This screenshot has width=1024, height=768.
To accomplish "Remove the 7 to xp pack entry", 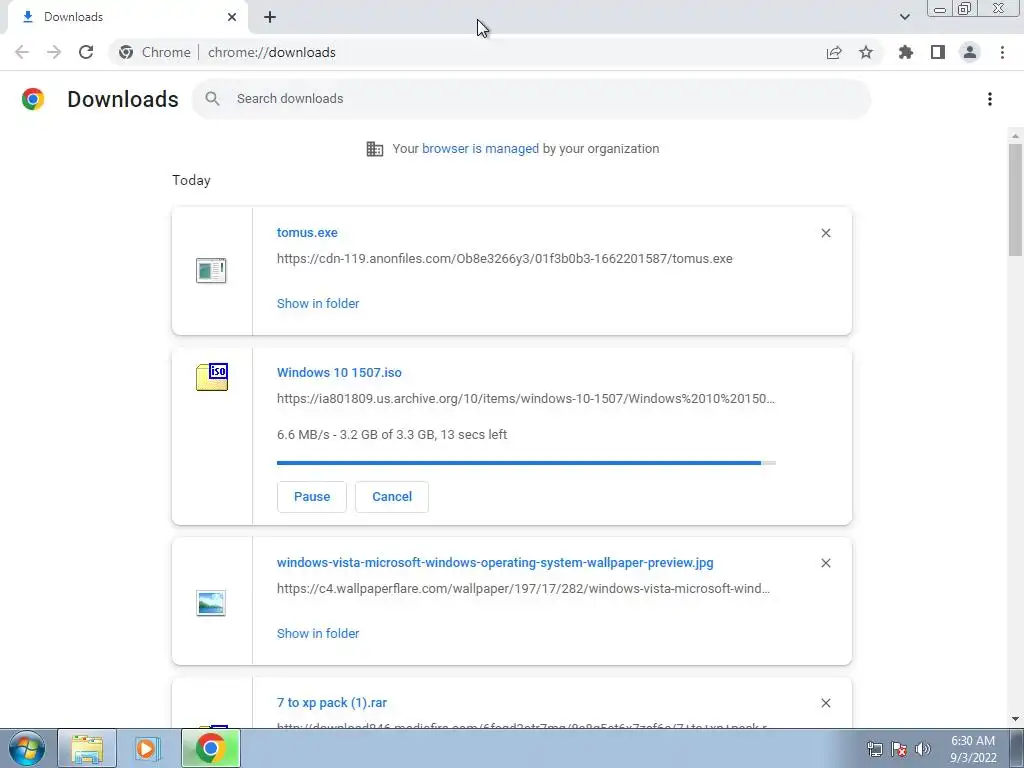I will click(x=825, y=703).
